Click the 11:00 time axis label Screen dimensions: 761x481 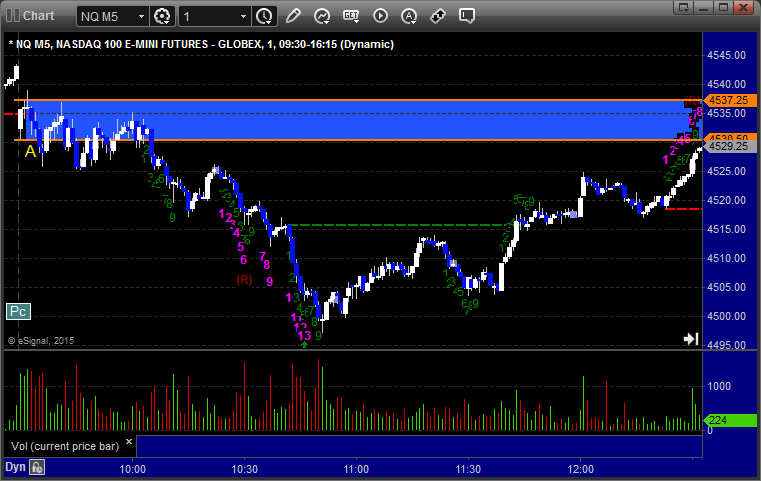(356, 469)
